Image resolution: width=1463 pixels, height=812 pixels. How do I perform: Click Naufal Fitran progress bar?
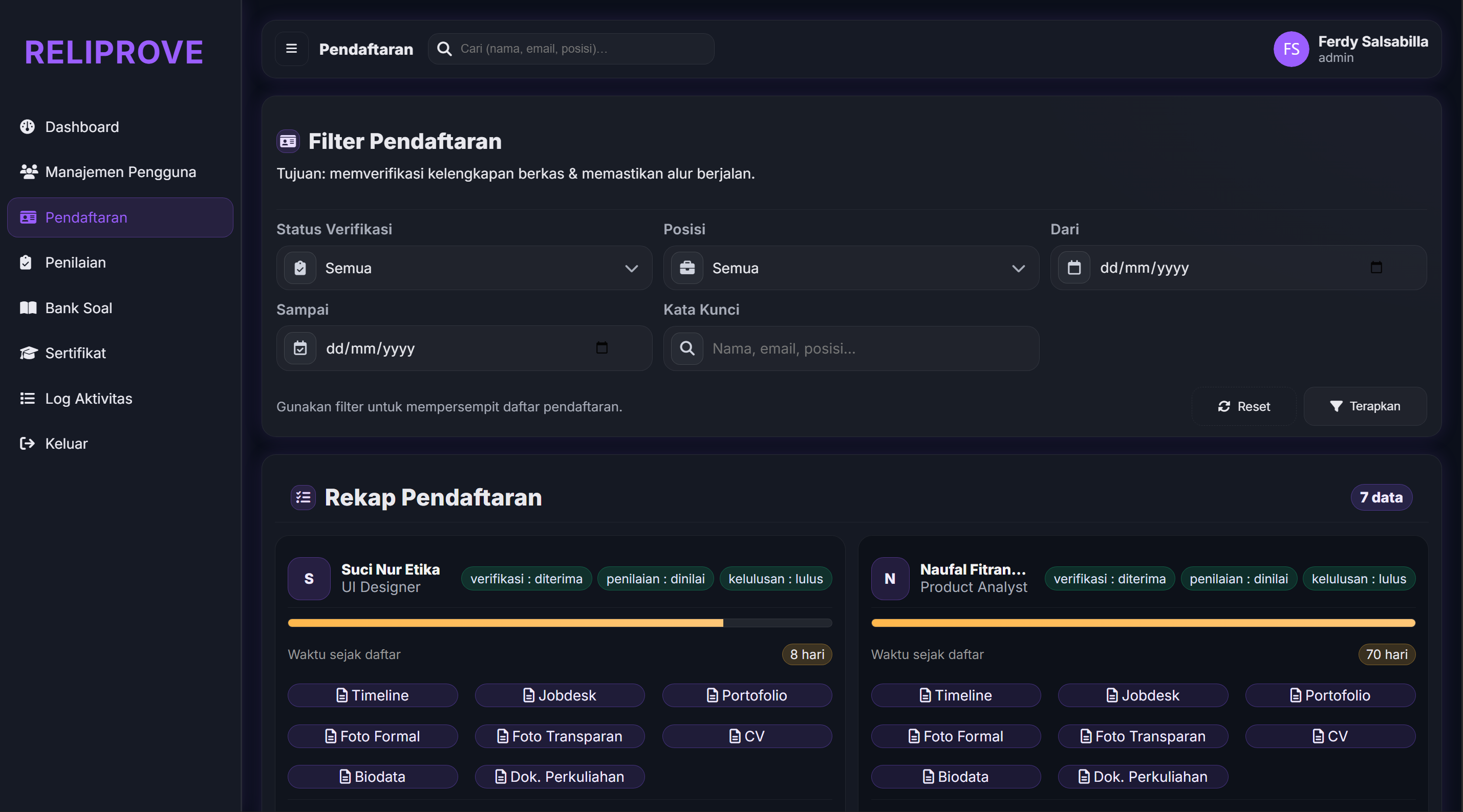[x=1143, y=623]
